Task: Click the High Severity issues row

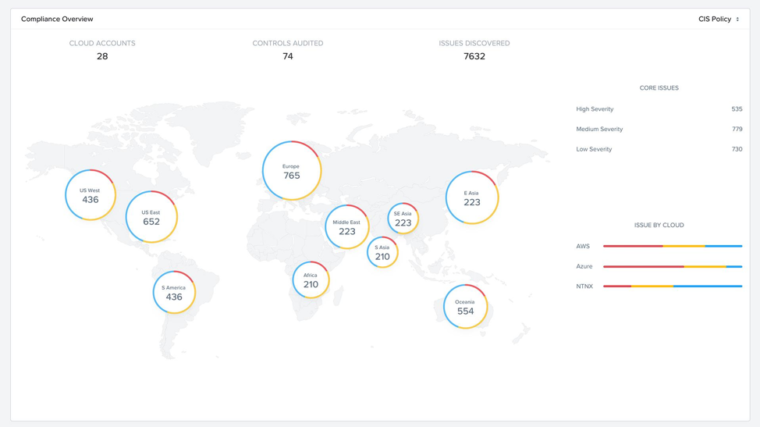Action: (x=659, y=109)
